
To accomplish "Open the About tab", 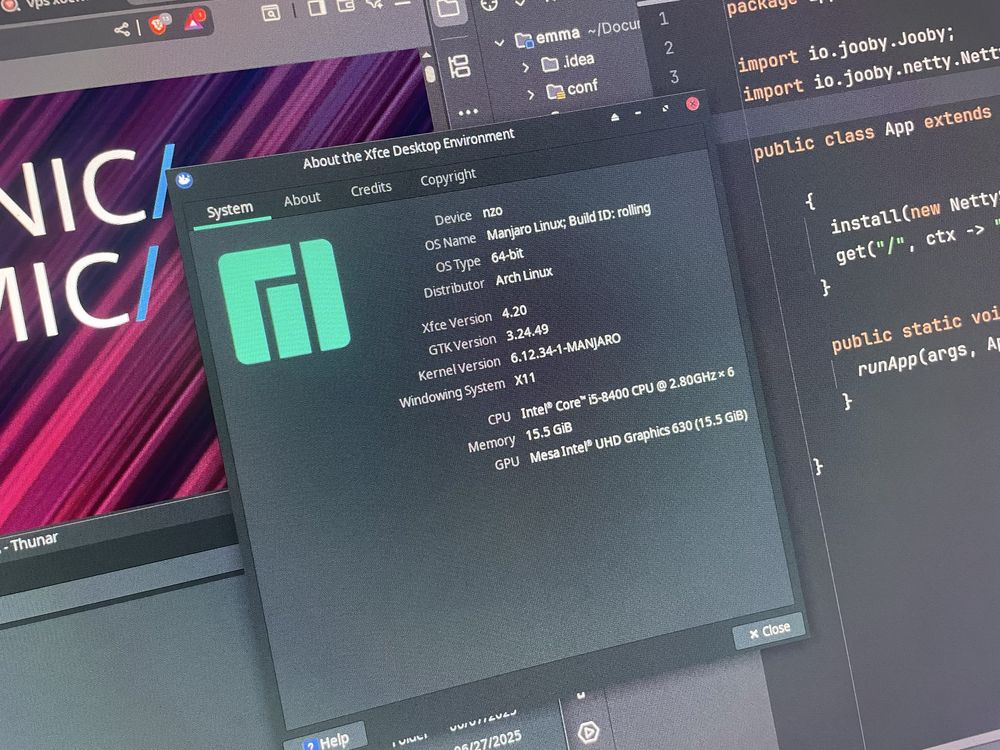I will (x=302, y=200).
